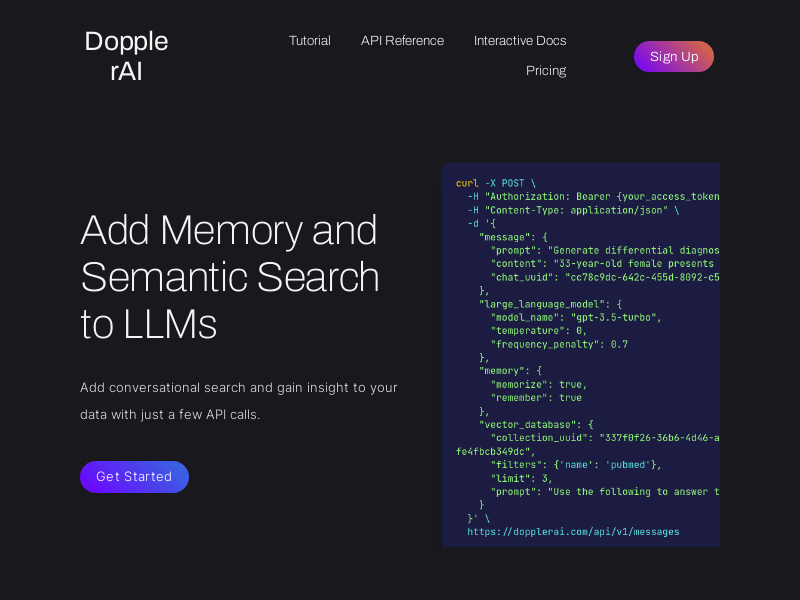Click the "large_language_model" code line
This screenshot has height=600, width=800.
click(x=551, y=304)
